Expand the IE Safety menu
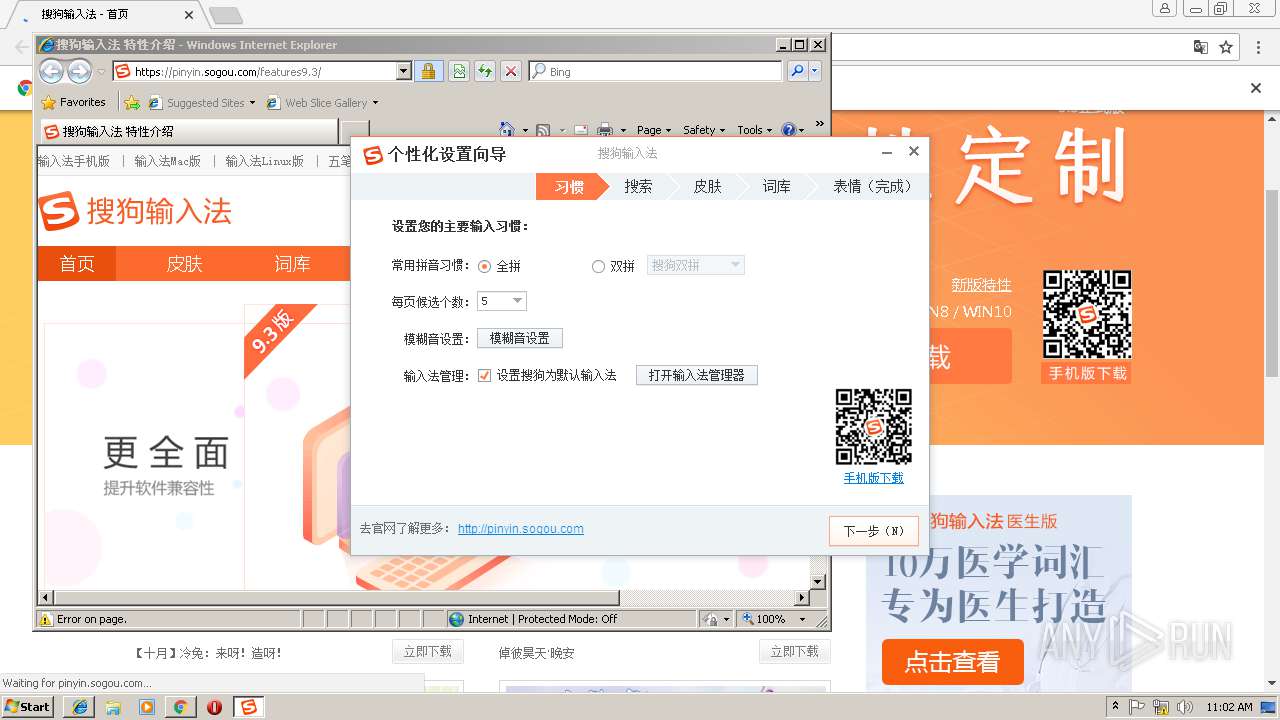Image resolution: width=1280 pixels, height=720 pixels. point(705,130)
